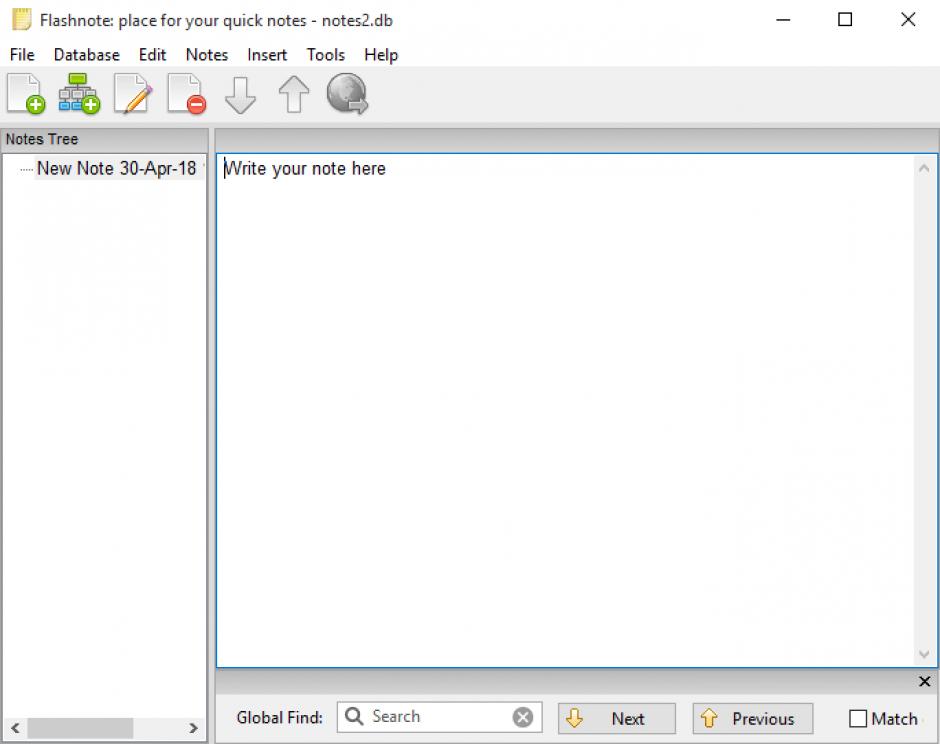Close the Flashnote window
Screen dimensions: 940x744
point(908,20)
